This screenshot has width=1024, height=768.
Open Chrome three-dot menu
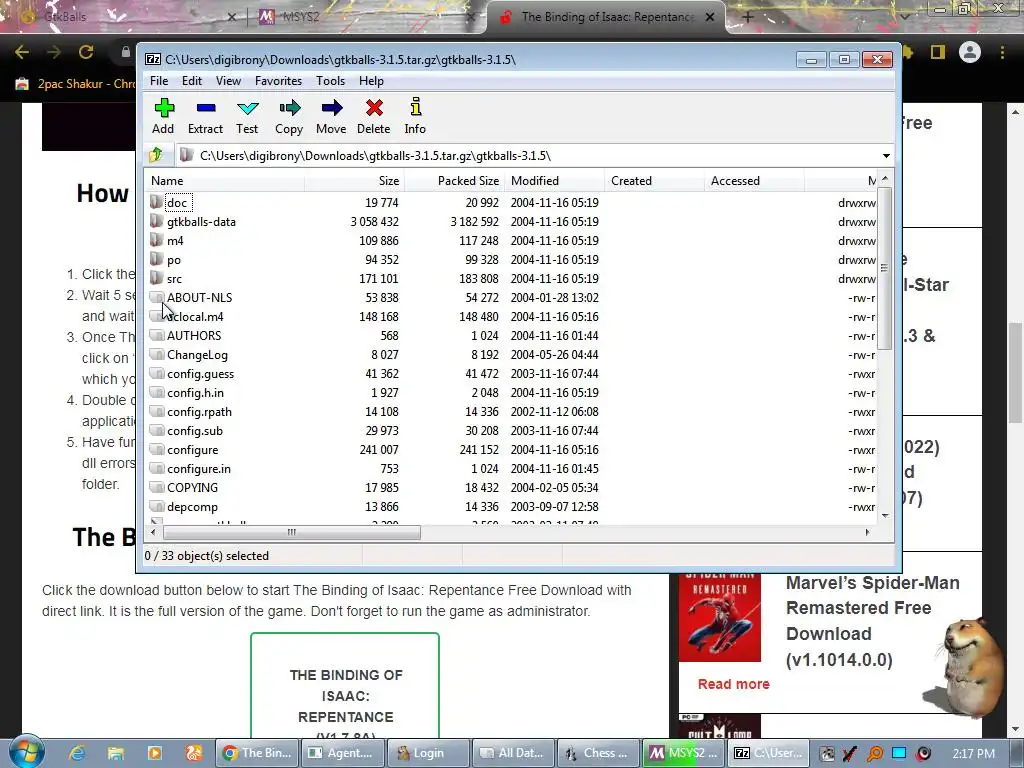(1002, 52)
